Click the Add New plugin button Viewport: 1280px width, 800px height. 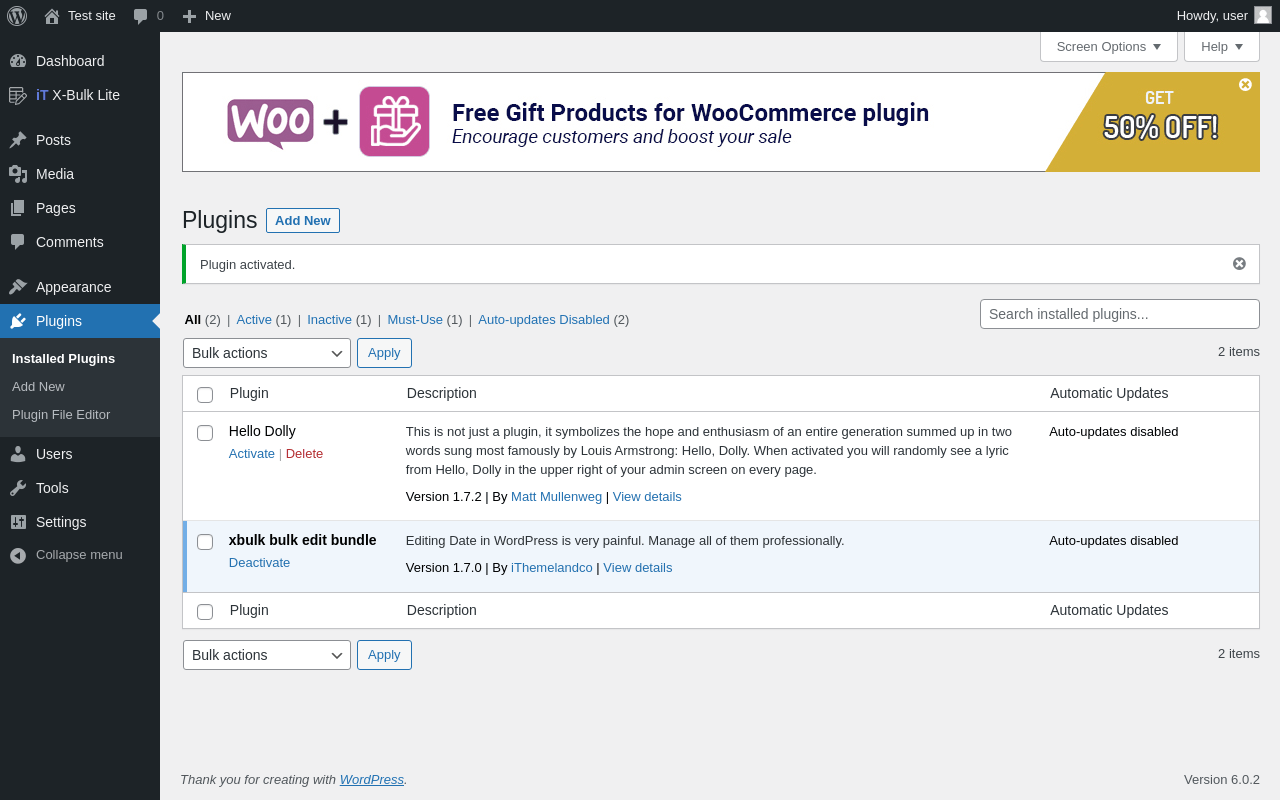tap(302, 220)
